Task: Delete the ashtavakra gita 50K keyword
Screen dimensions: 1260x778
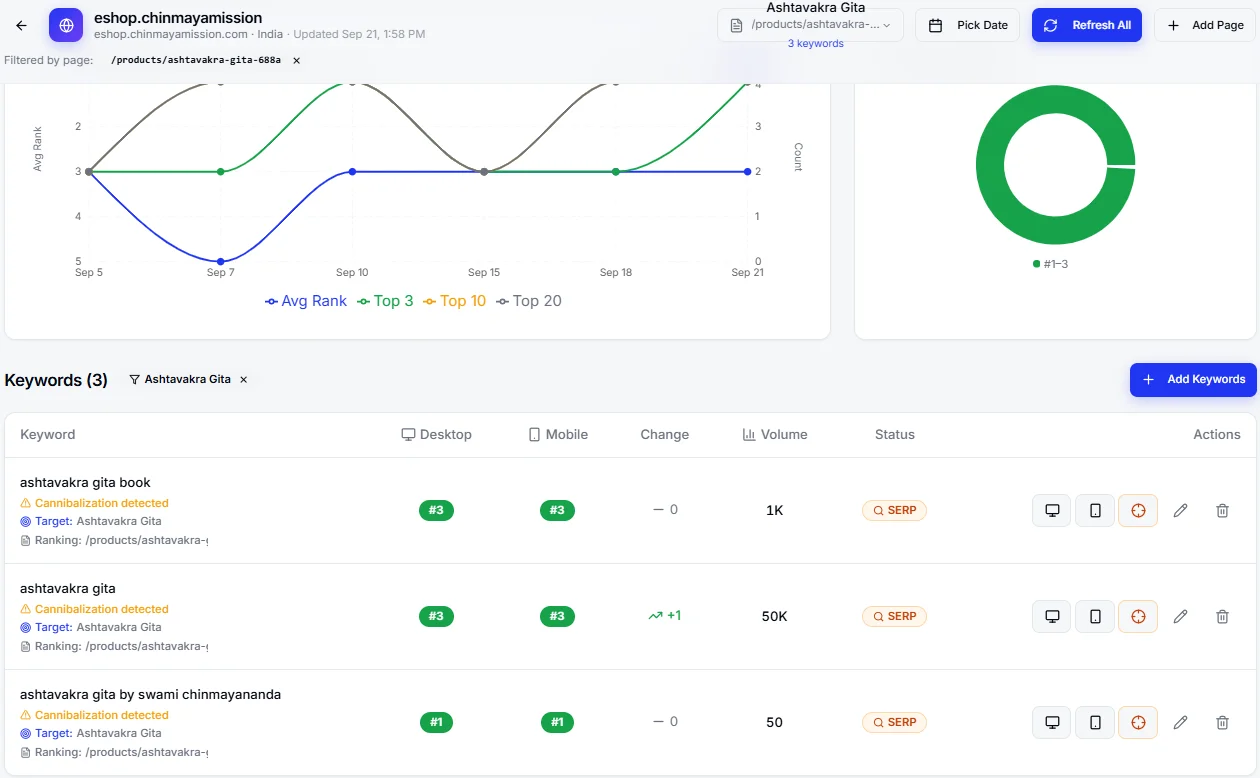Action: (1222, 616)
